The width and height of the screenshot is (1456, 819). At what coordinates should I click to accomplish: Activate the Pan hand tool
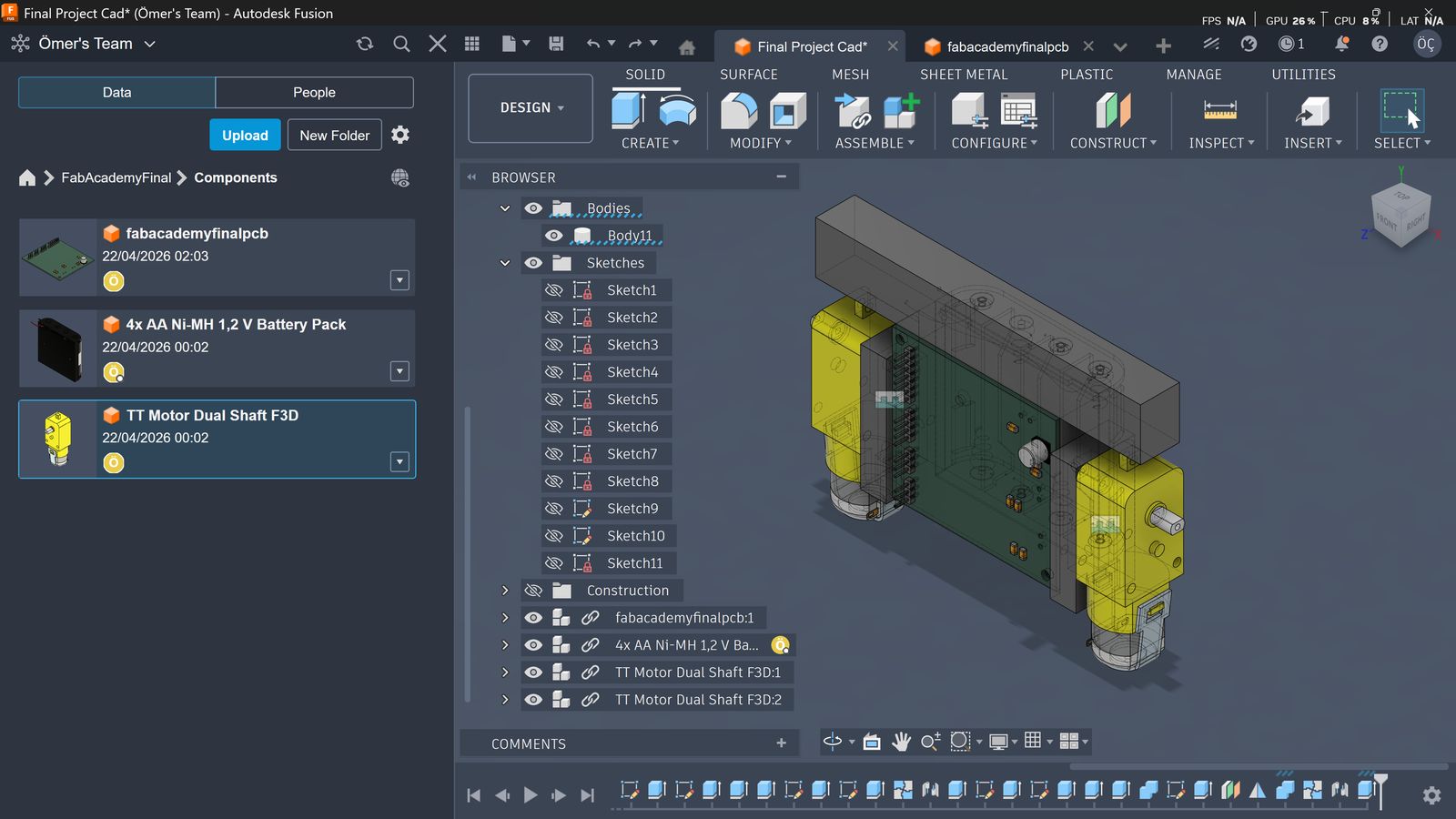pyautogui.click(x=901, y=742)
